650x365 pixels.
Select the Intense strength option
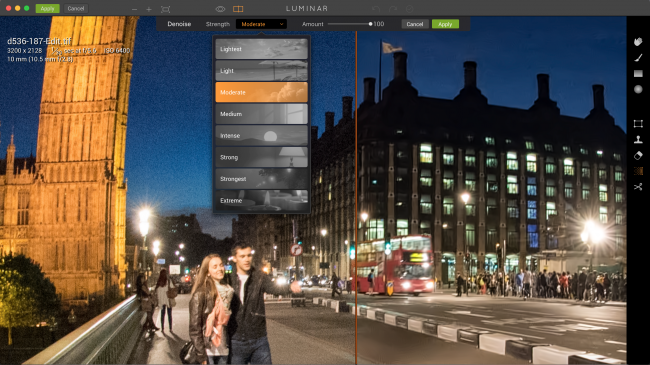262,136
